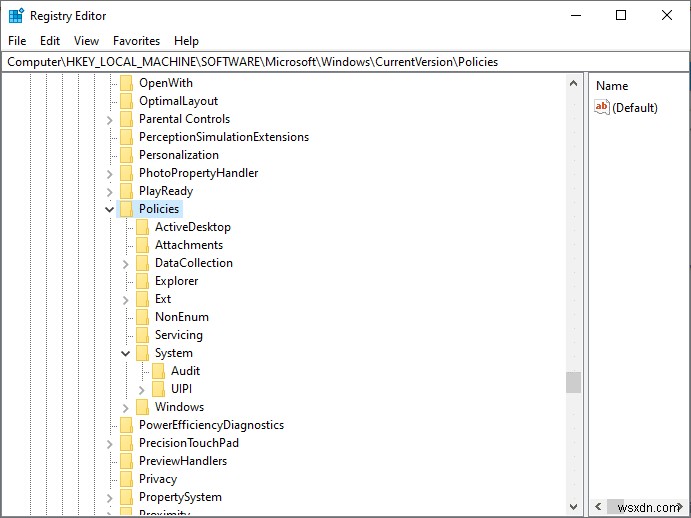Click the Registry Editor app icon in title bar
This screenshot has width=691, height=518.
click(x=16, y=15)
